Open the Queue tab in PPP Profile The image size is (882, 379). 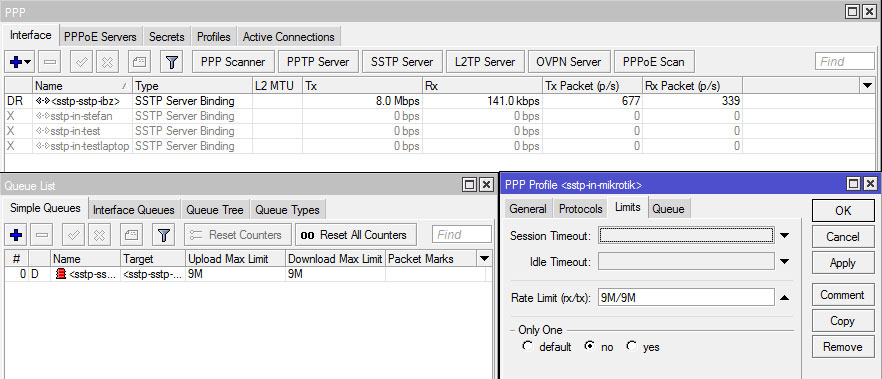click(669, 209)
